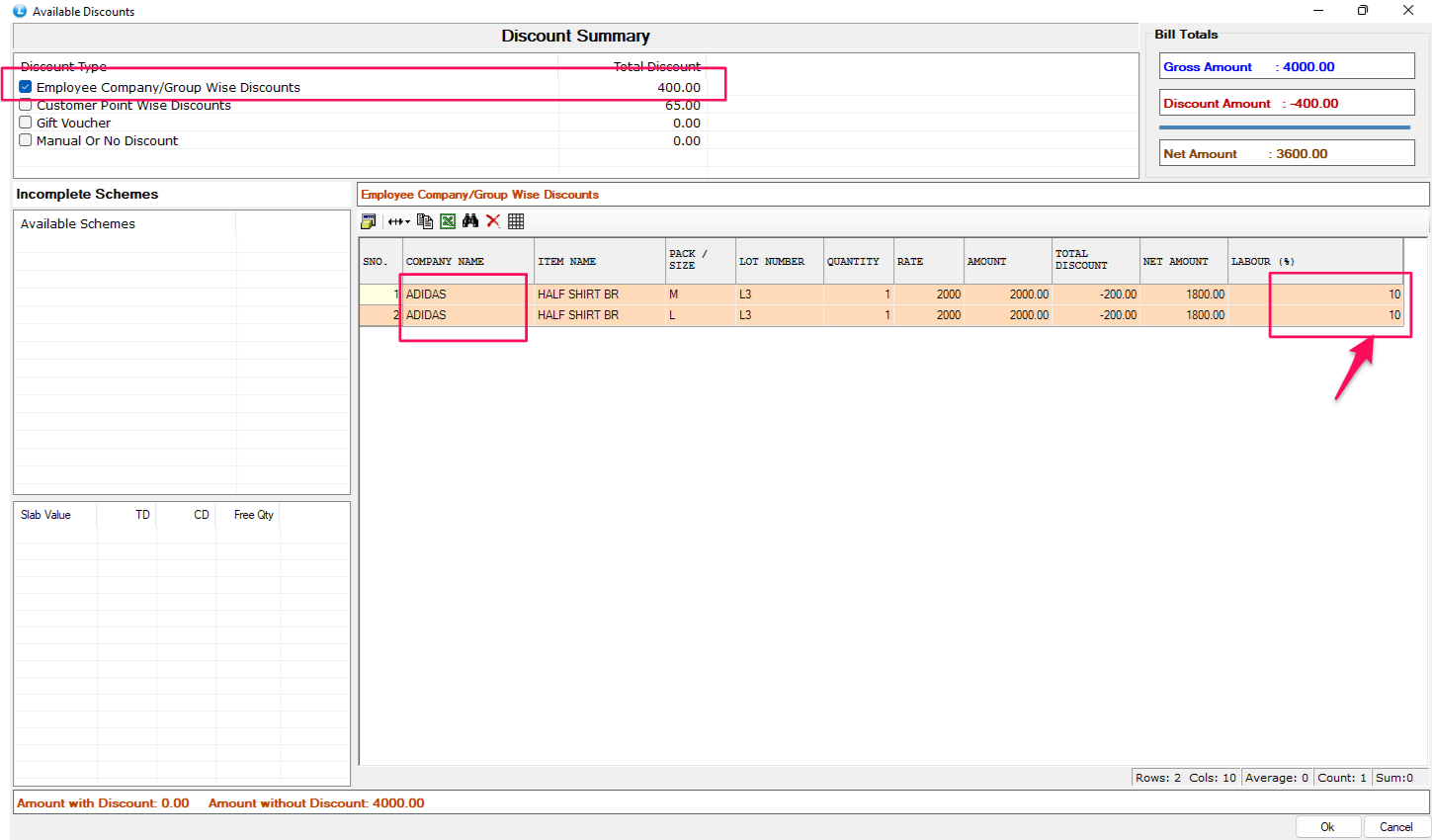Click the grid view table icon

516,221
